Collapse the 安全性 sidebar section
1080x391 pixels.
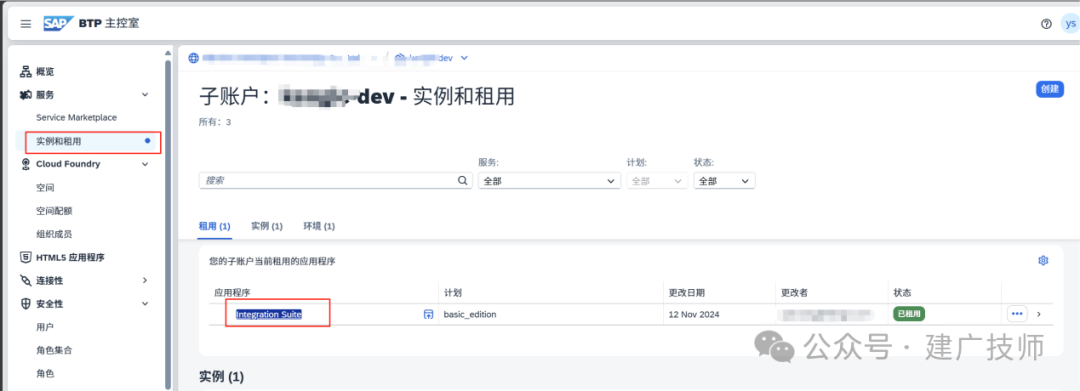pyautogui.click(x=145, y=304)
